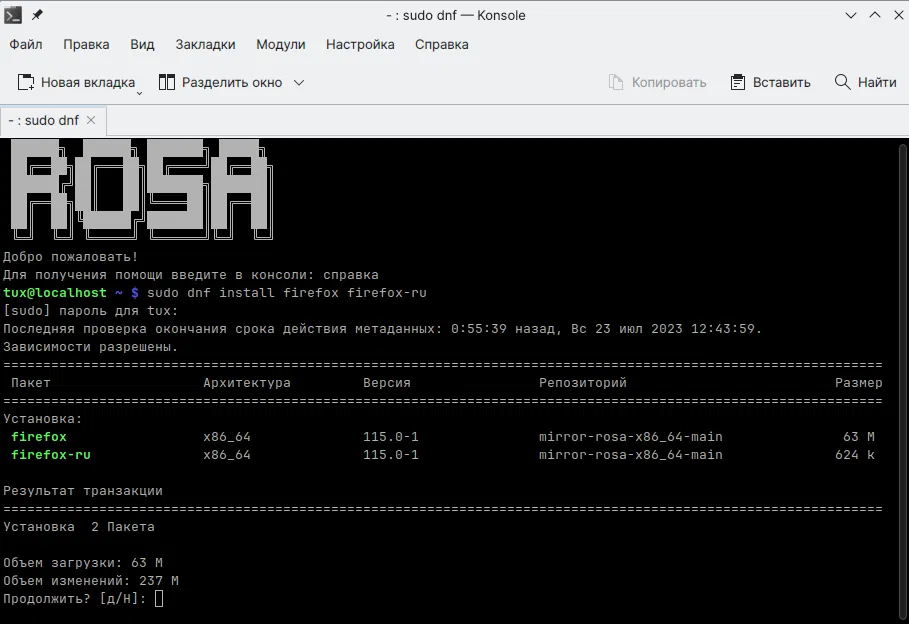Image resolution: width=909 pixels, height=624 pixels.
Task: Click the cursor after 'Продолжить? [д/Н]:'
Action: tap(159, 598)
